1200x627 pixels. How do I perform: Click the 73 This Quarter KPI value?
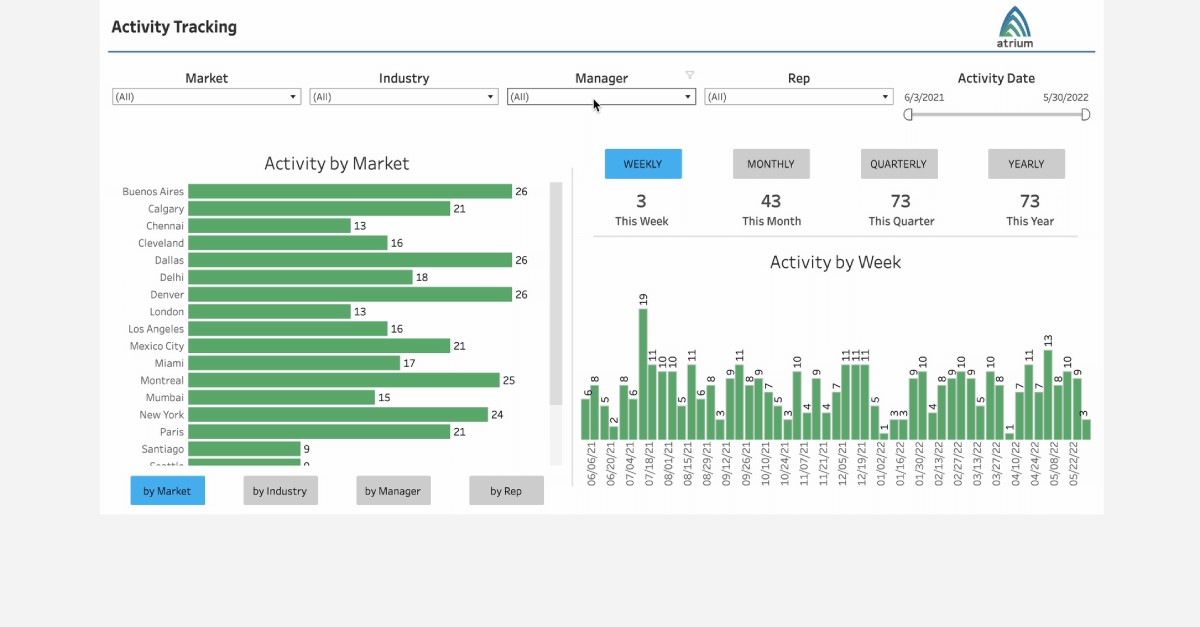[901, 201]
